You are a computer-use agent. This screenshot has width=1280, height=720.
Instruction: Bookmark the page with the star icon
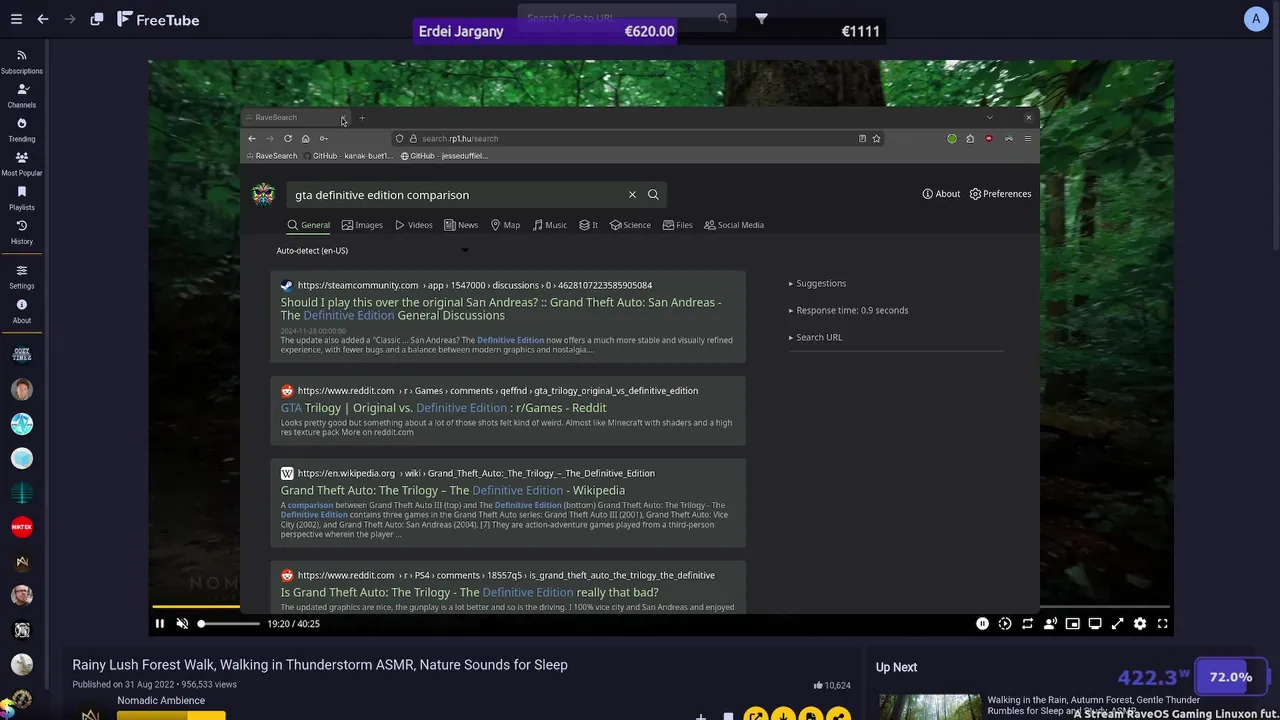coord(876,138)
